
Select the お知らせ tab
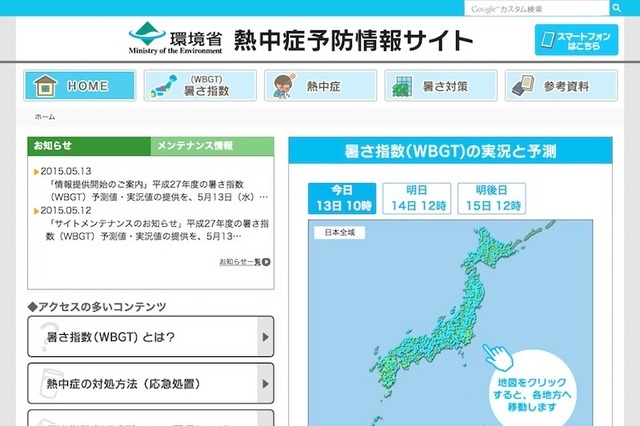tap(89, 146)
